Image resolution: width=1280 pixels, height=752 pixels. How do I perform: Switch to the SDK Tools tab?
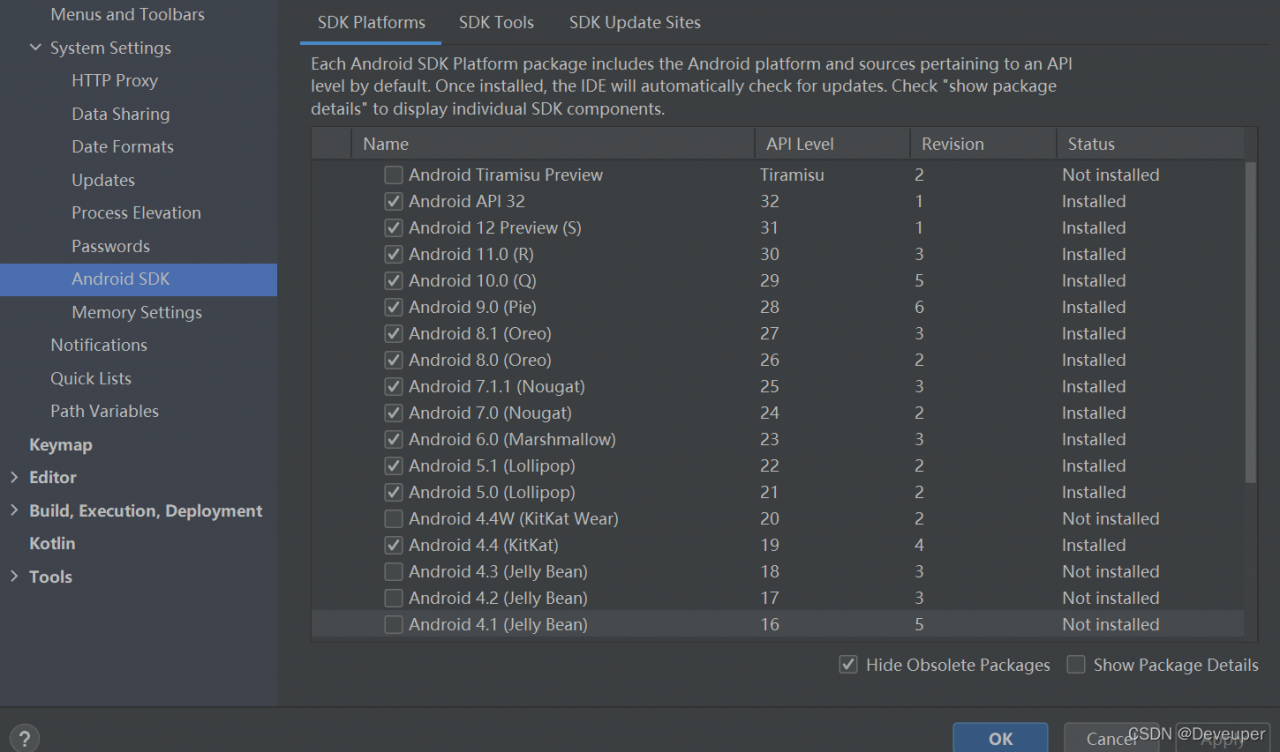pyautogui.click(x=496, y=22)
